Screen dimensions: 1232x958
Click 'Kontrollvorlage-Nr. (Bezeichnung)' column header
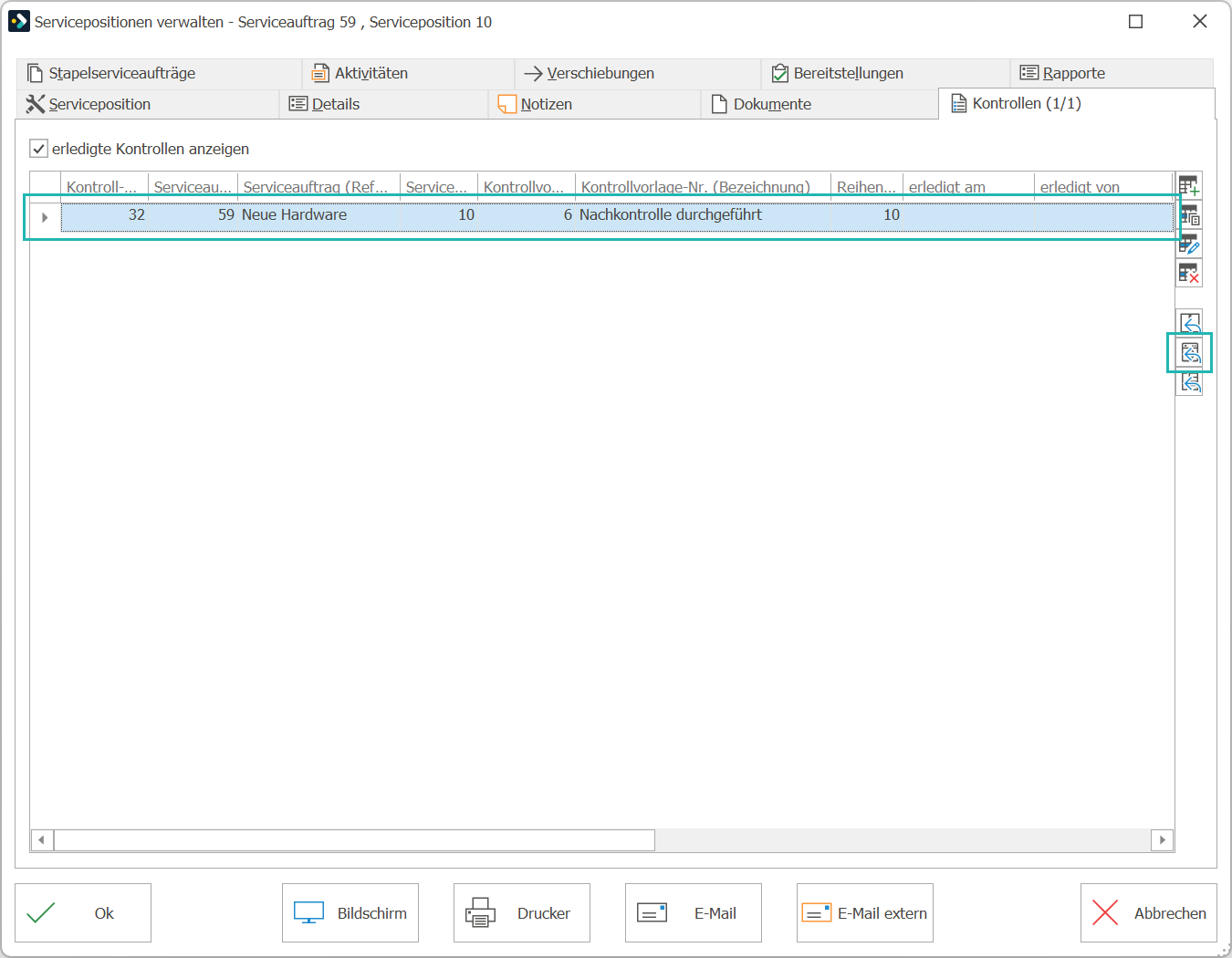(x=703, y=187)
